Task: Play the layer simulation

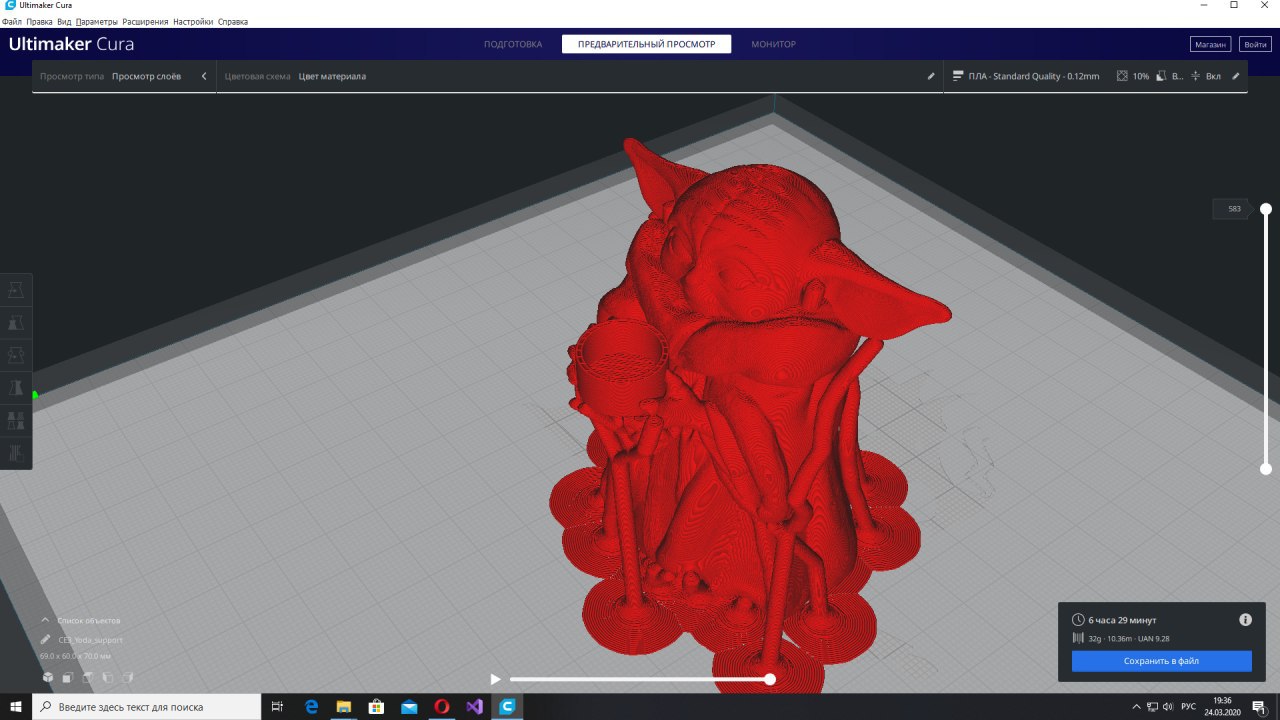Action: tap(495, 679)
